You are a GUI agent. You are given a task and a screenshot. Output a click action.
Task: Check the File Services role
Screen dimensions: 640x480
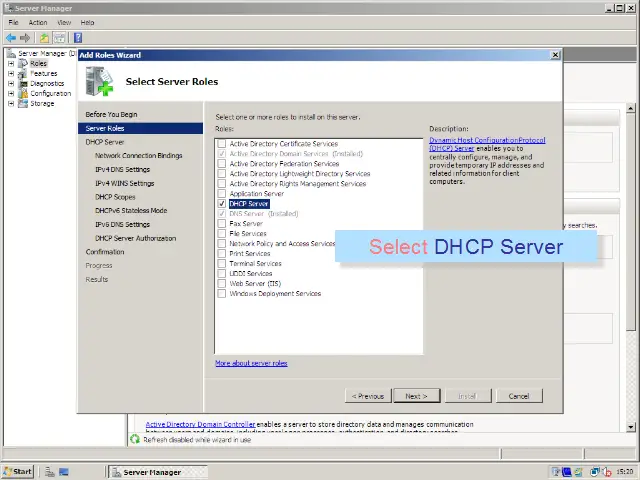(222, 233)
